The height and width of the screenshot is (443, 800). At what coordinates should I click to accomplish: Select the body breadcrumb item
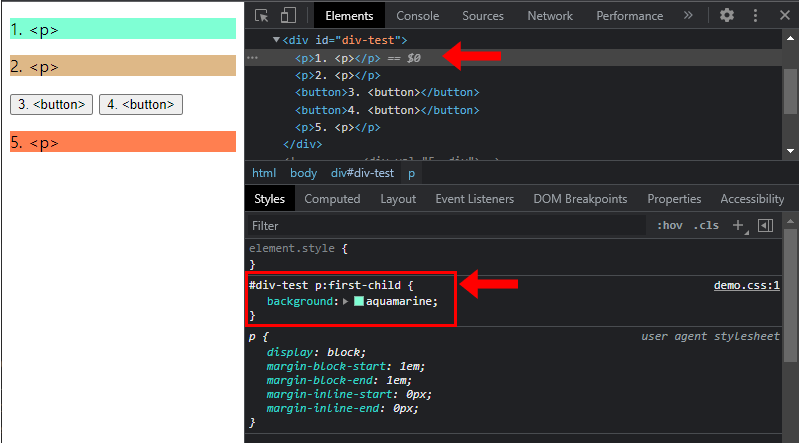(303, 173)
